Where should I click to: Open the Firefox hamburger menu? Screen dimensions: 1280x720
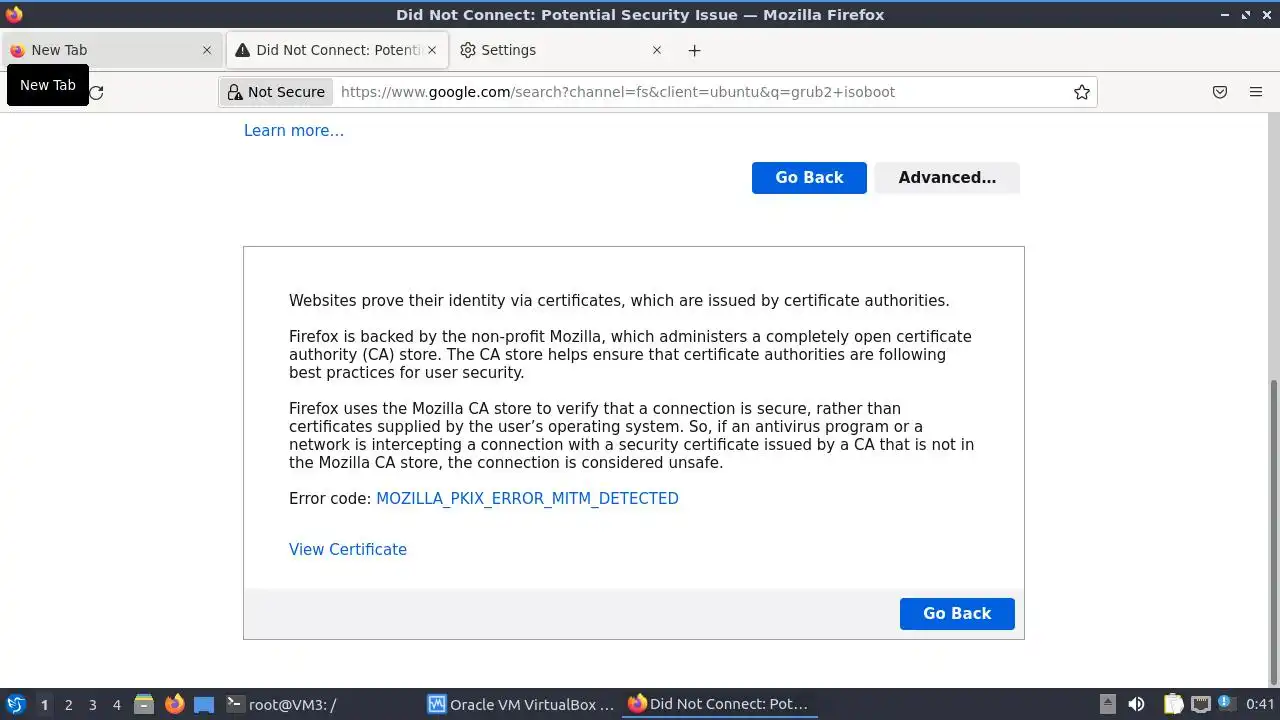(x=1256, y=92)
